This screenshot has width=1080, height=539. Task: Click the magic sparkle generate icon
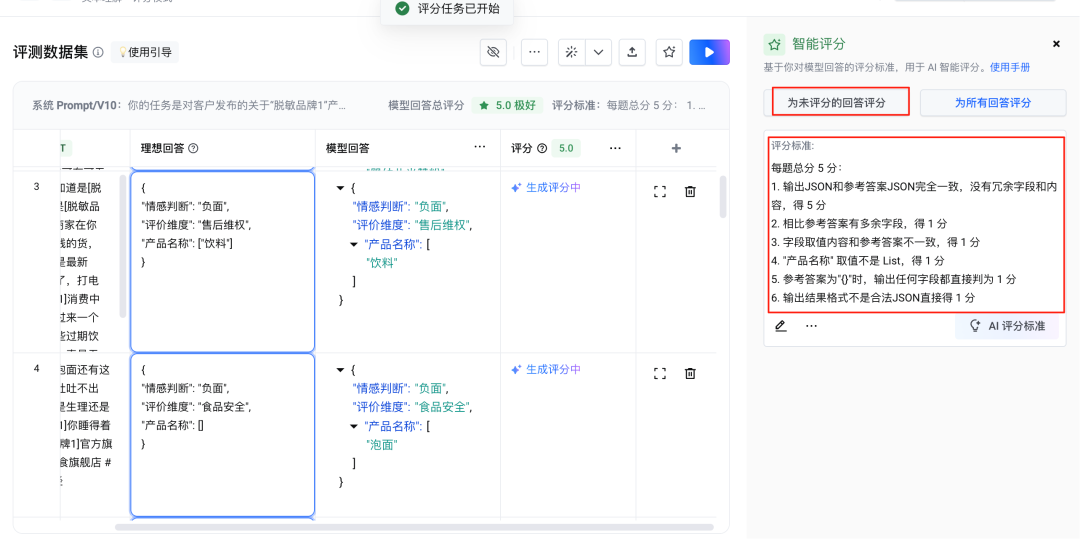click(572, 52)
